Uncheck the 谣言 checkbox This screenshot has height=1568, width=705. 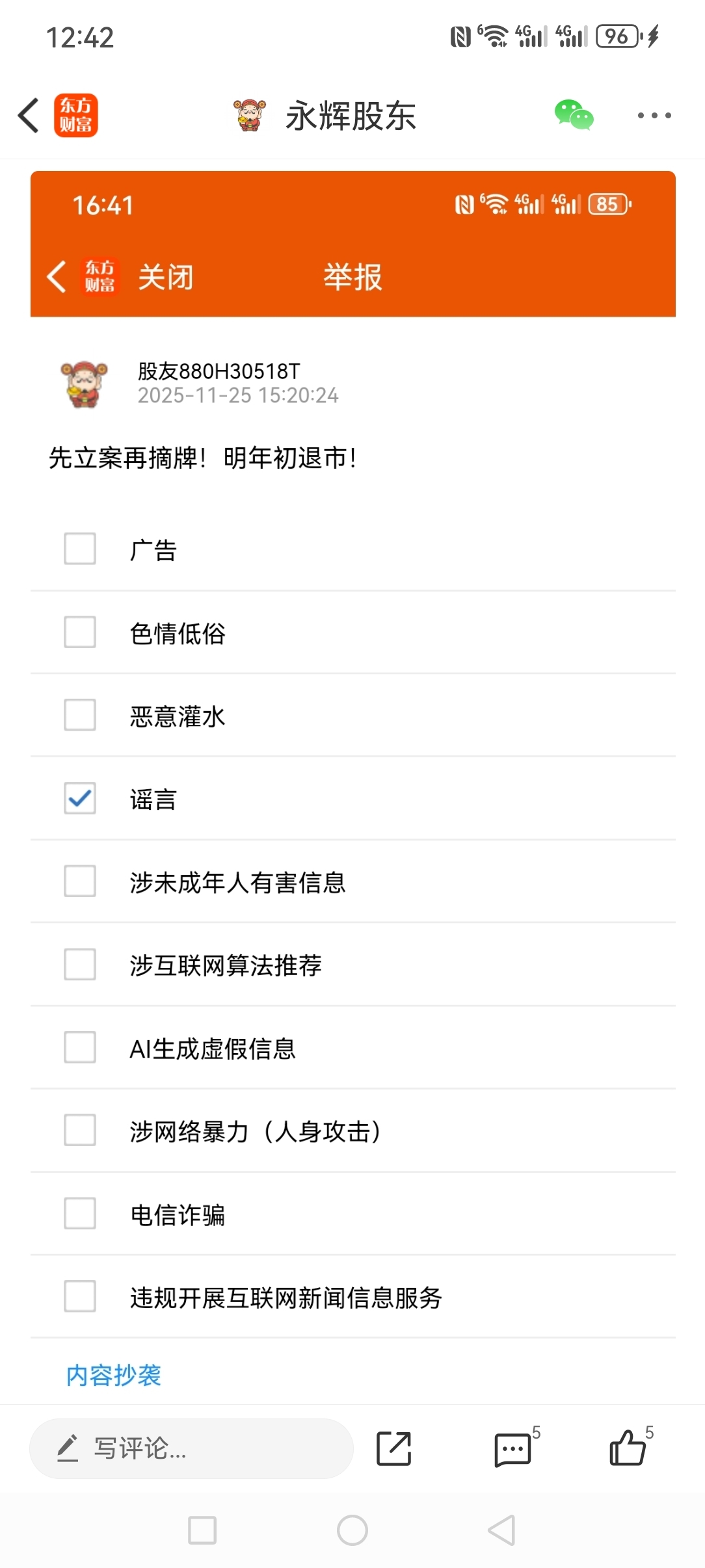80,798
